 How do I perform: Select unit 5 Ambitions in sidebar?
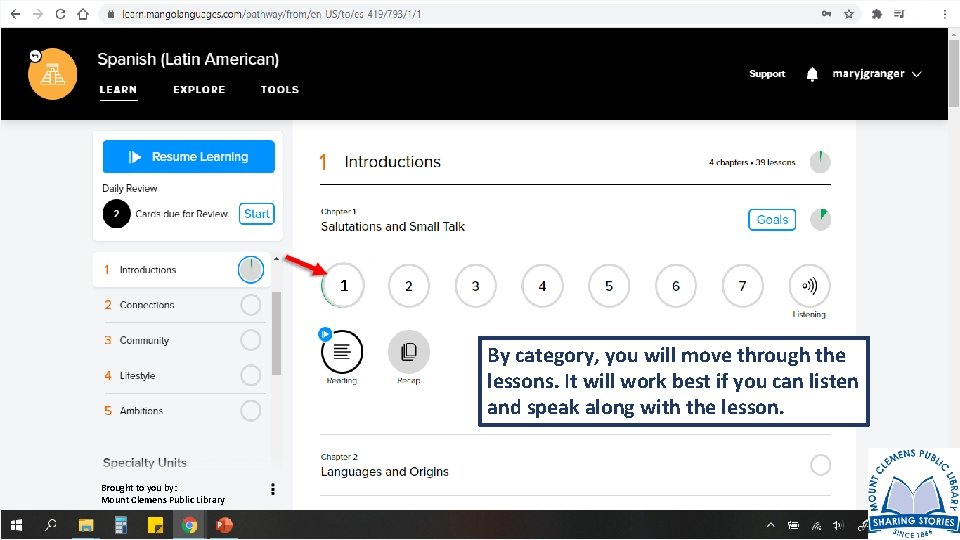pyautogui.click(x=182, y=411)
